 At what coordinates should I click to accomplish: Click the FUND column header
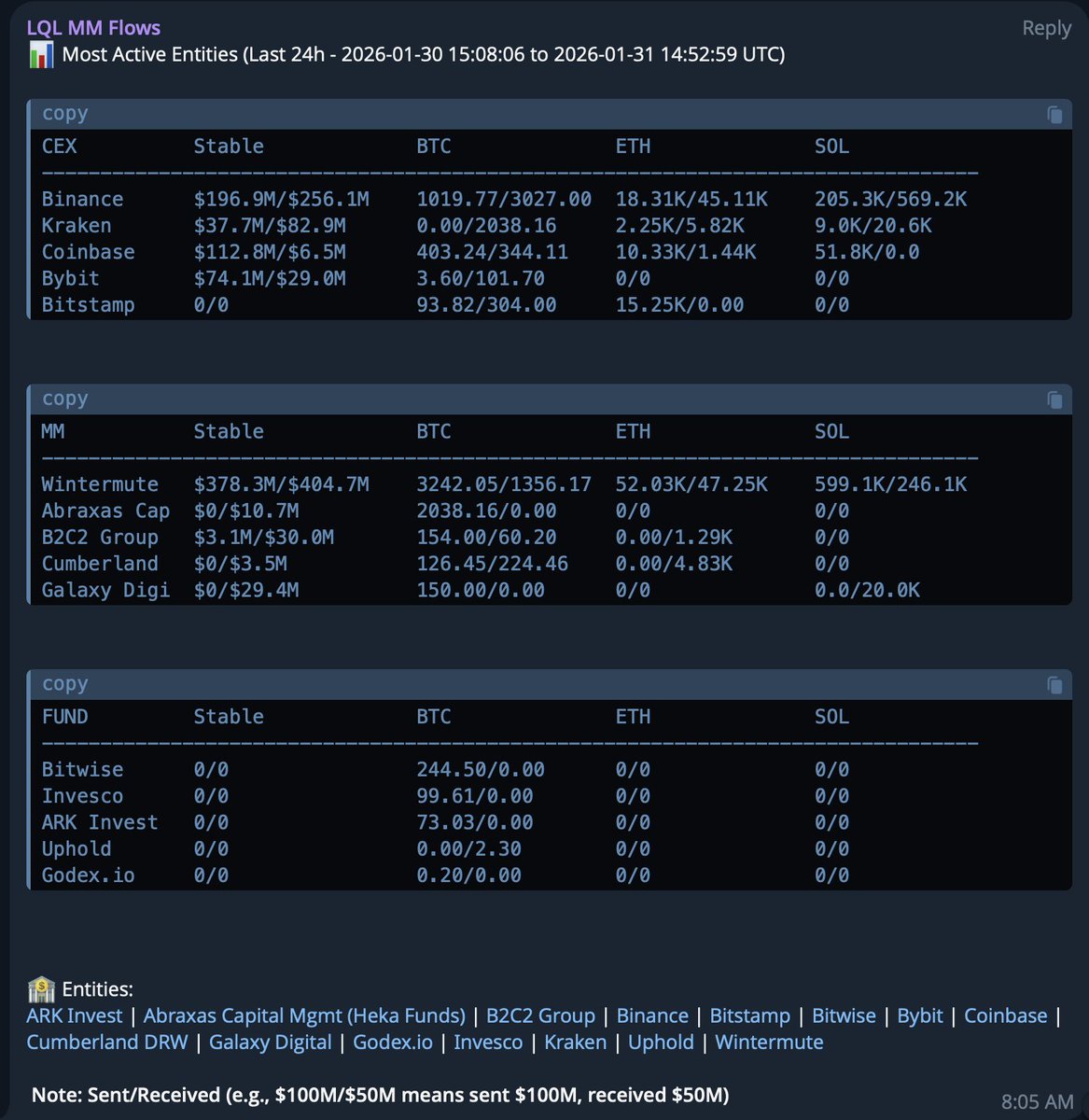(x=65, y=717)
